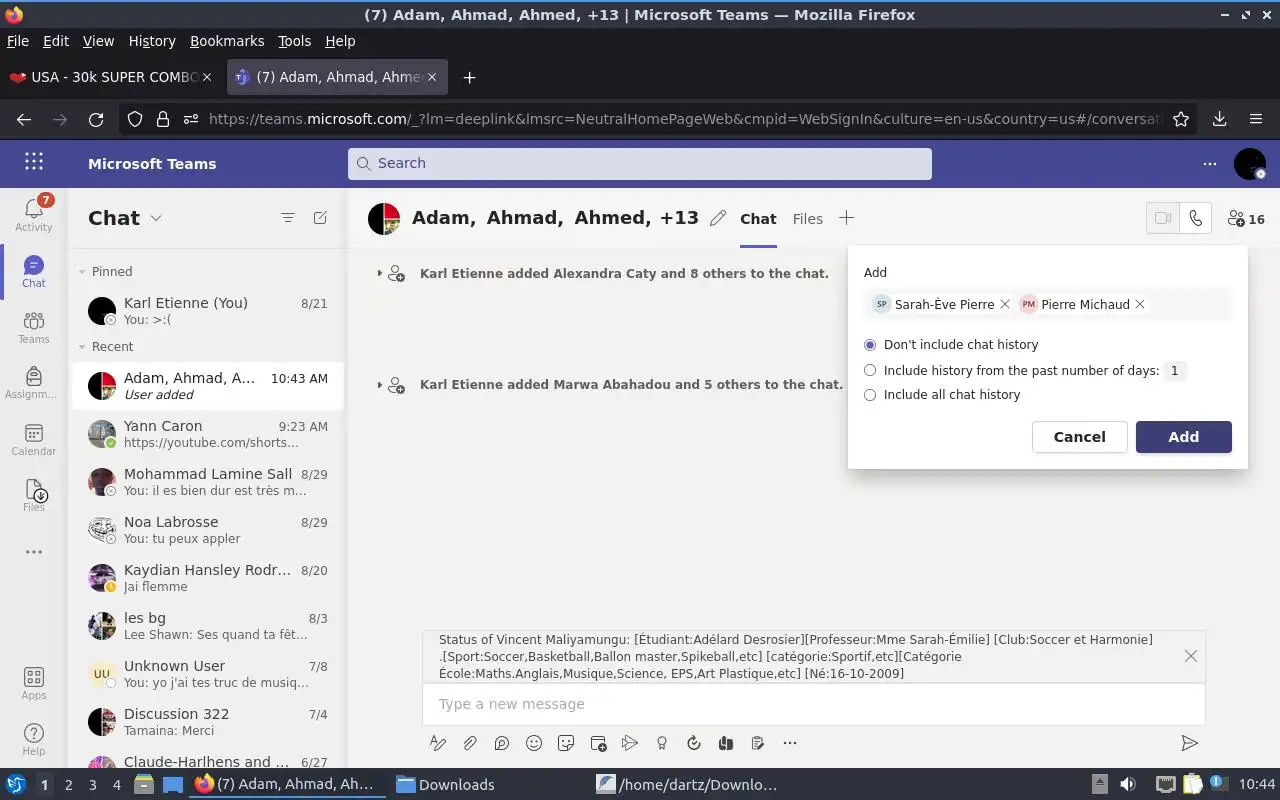The image size is (1280, 800).
Task: Open the Calendar sidebar icon
Action: [x=33, y=439]
